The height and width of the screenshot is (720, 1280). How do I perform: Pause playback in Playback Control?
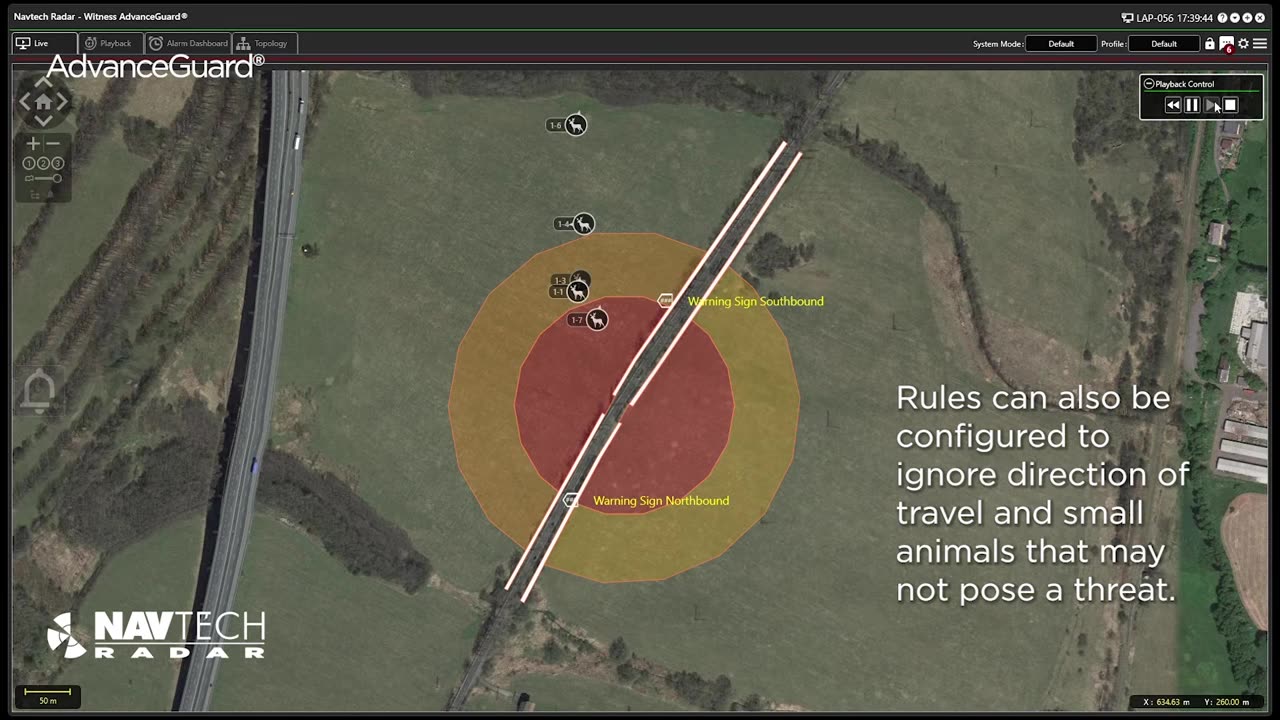click(x=1192, y=105)
